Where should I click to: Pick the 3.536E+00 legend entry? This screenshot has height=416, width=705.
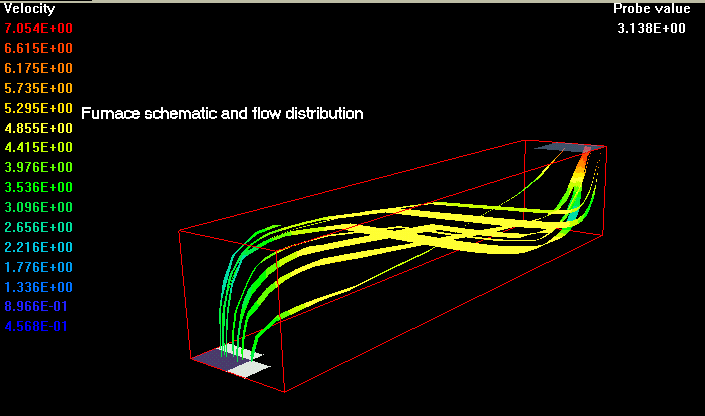coord(38,188)
